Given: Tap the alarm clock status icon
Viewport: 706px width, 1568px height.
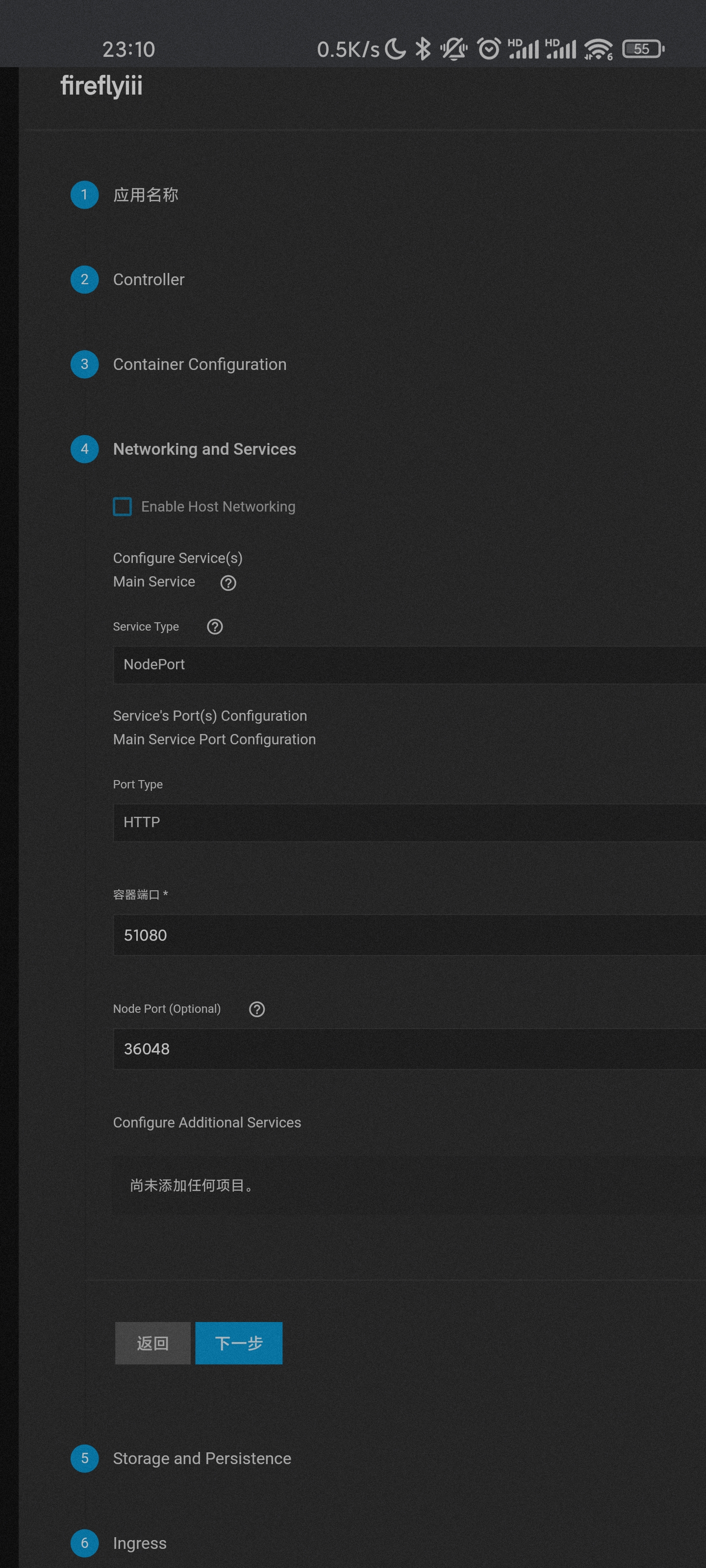Looking at the screenshot, I should pos(488,49).
